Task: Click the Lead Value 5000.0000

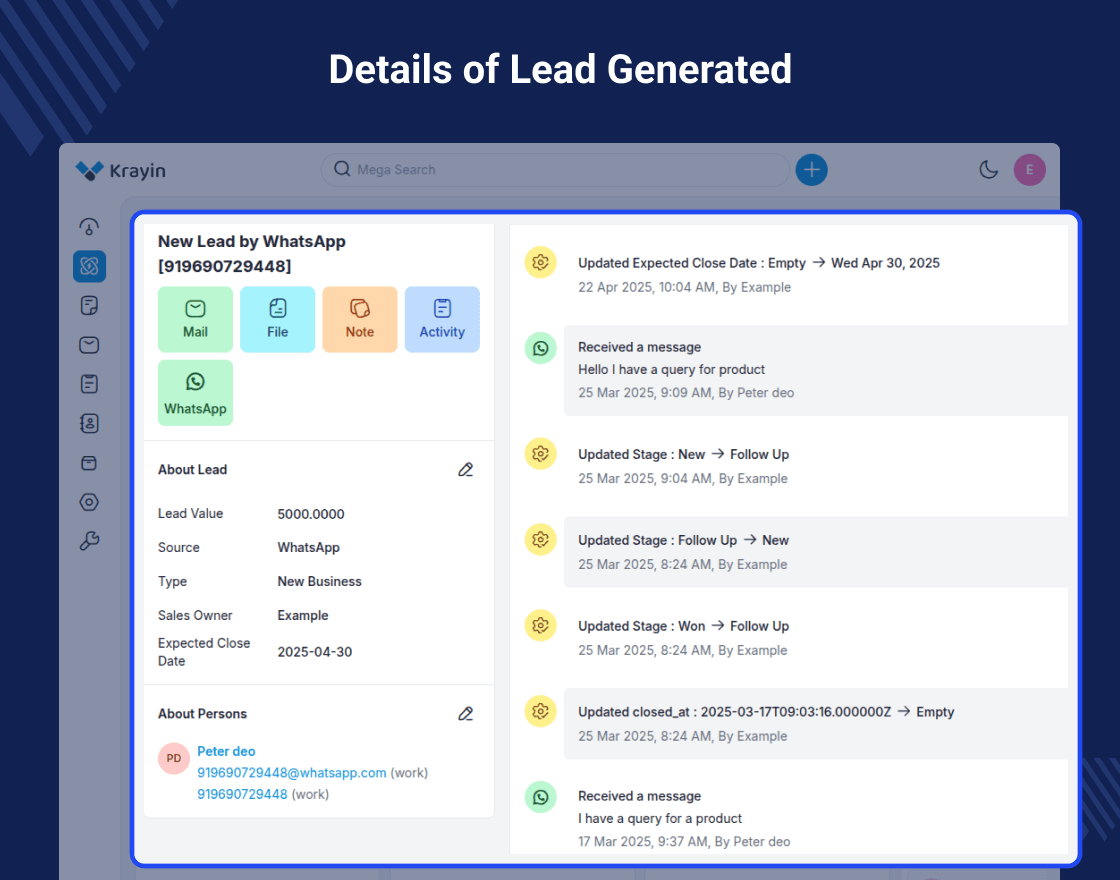Action: click(311, 514)
